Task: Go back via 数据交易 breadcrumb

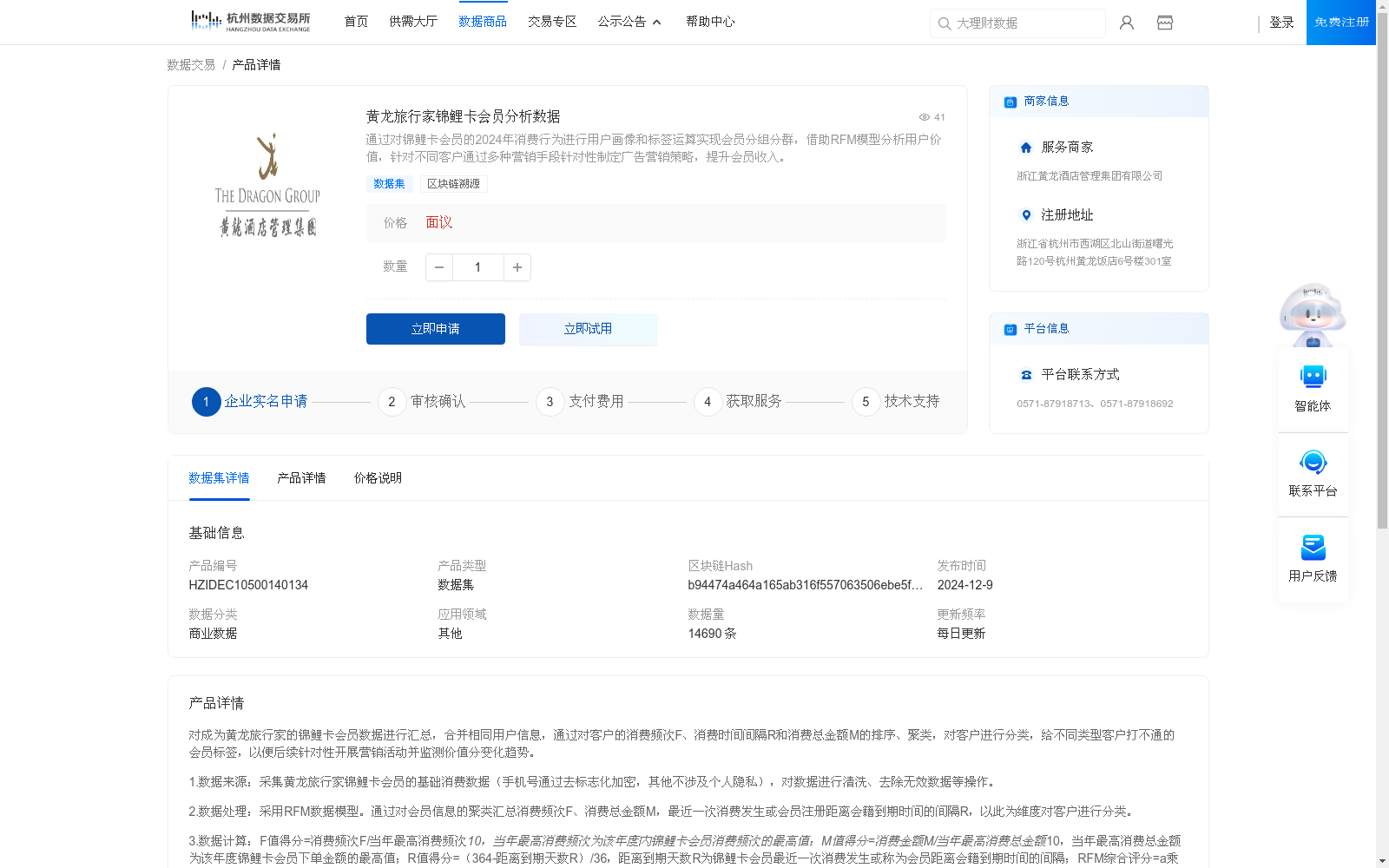Action: point(191,65)
